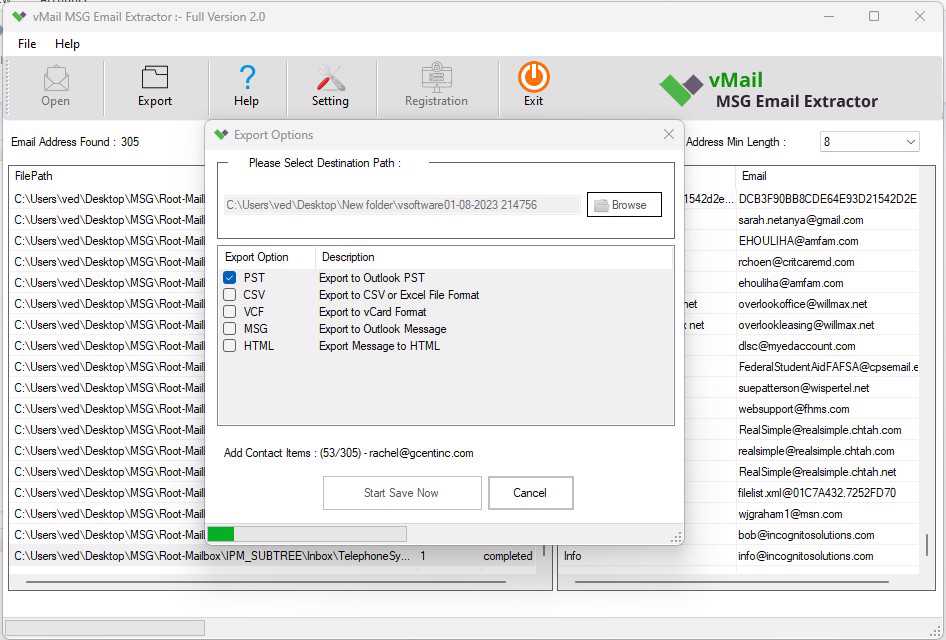This screenshot has height=640, width=946.
Task: Click the Start Save Now button
Action: point(402,493)
